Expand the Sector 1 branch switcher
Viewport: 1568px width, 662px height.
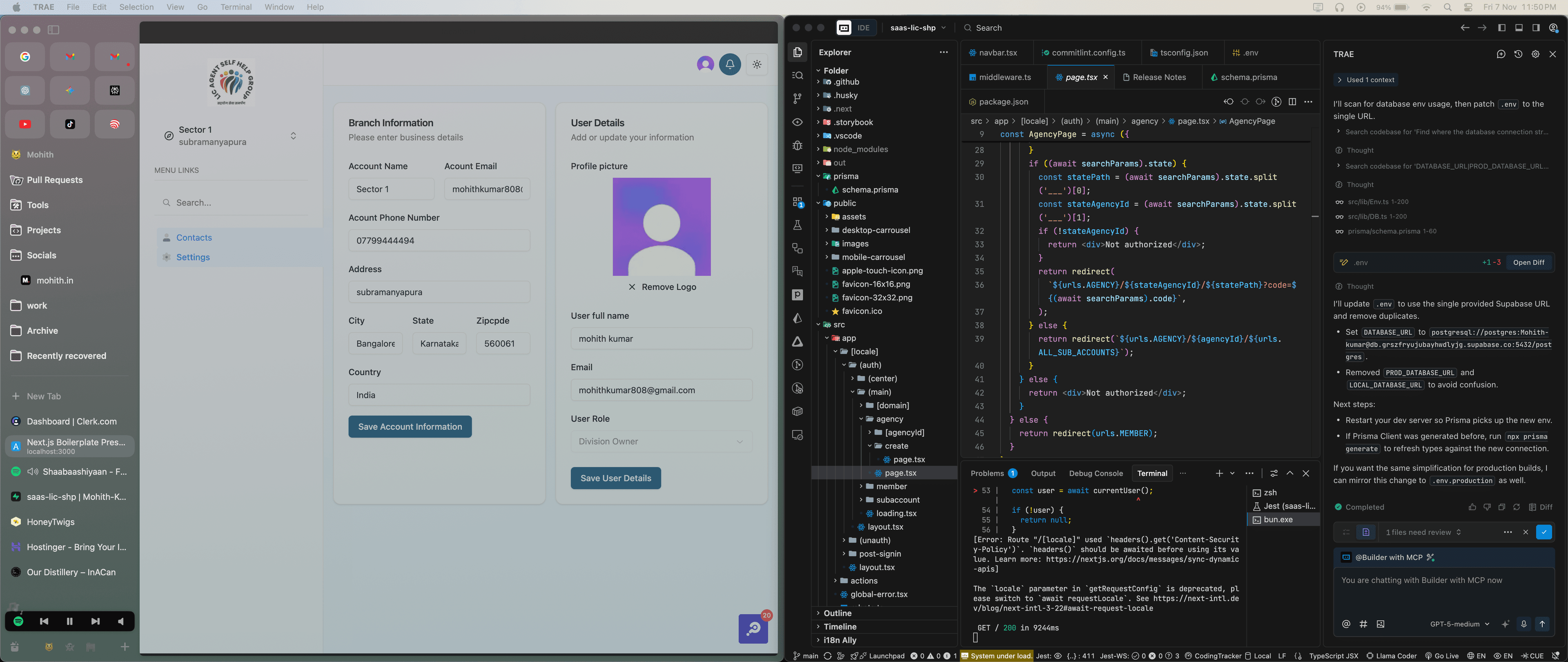click(x=294, y=136)
